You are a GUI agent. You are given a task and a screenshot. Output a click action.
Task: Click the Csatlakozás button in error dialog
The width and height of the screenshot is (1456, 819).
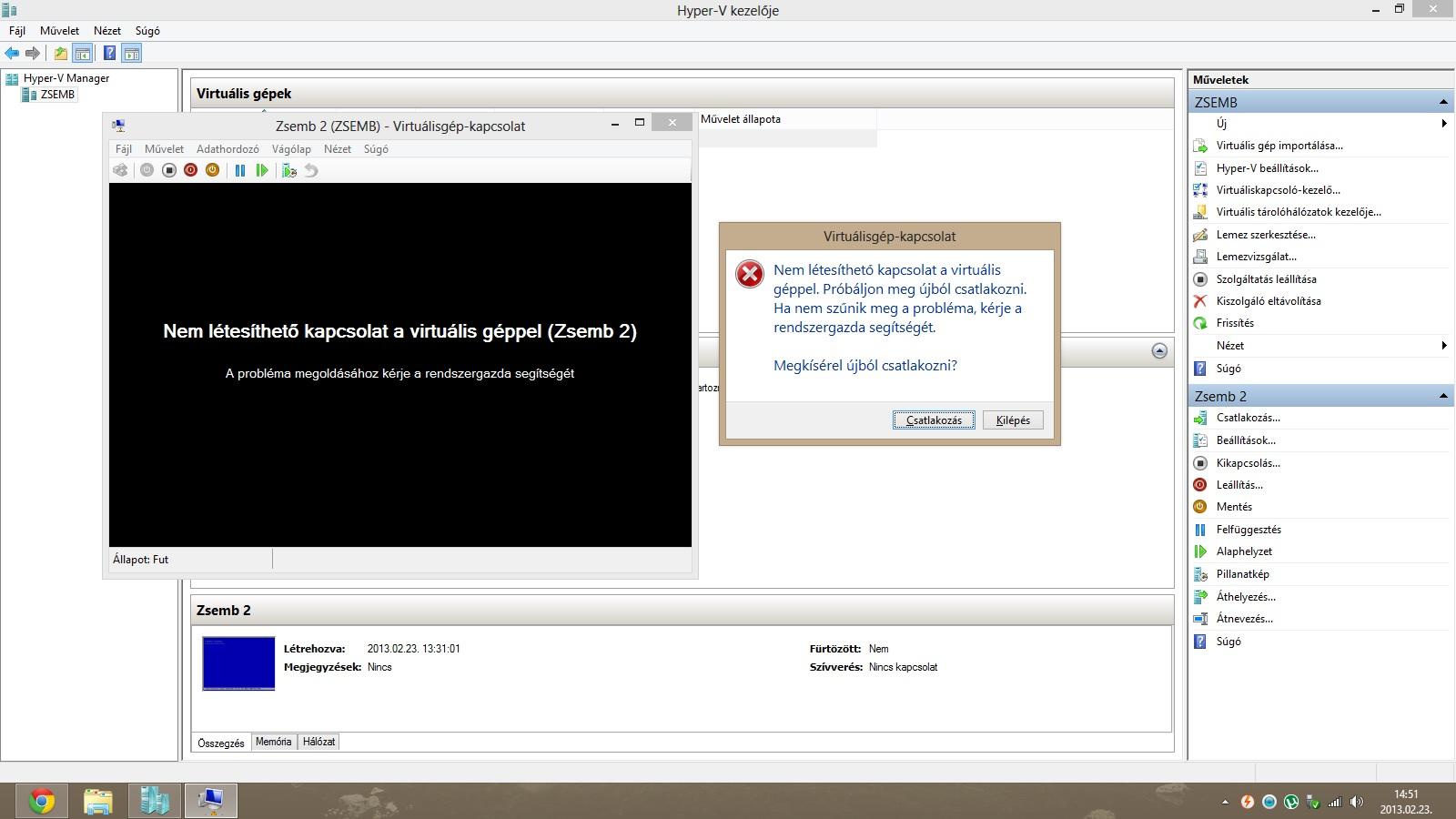[934, 420]
